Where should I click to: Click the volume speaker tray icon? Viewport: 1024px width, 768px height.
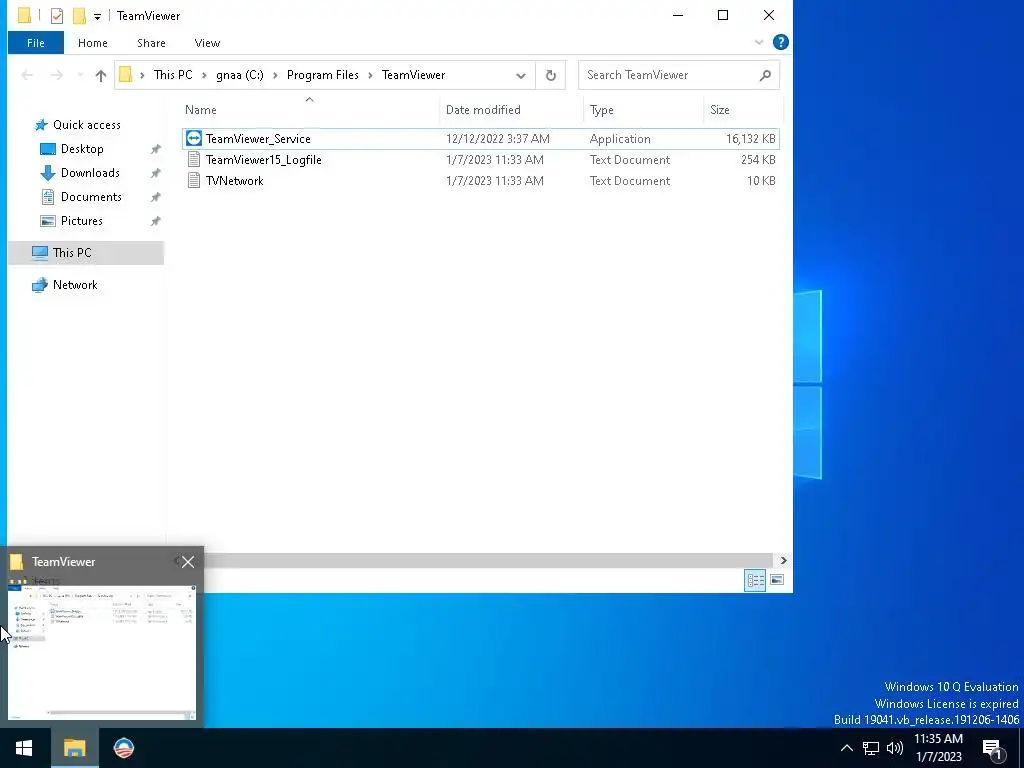pyautogui.click(x=895, y=748)
